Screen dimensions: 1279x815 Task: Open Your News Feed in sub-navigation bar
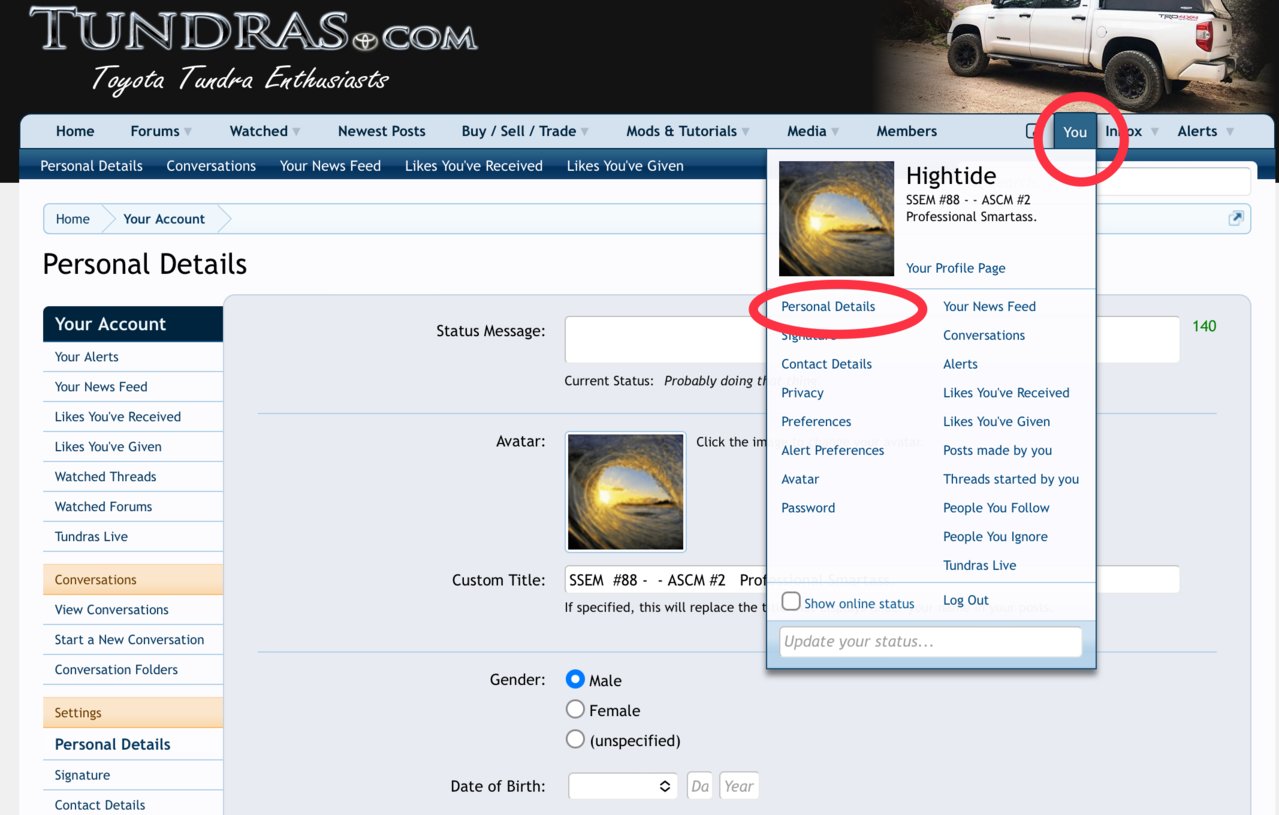pos(330,166)
